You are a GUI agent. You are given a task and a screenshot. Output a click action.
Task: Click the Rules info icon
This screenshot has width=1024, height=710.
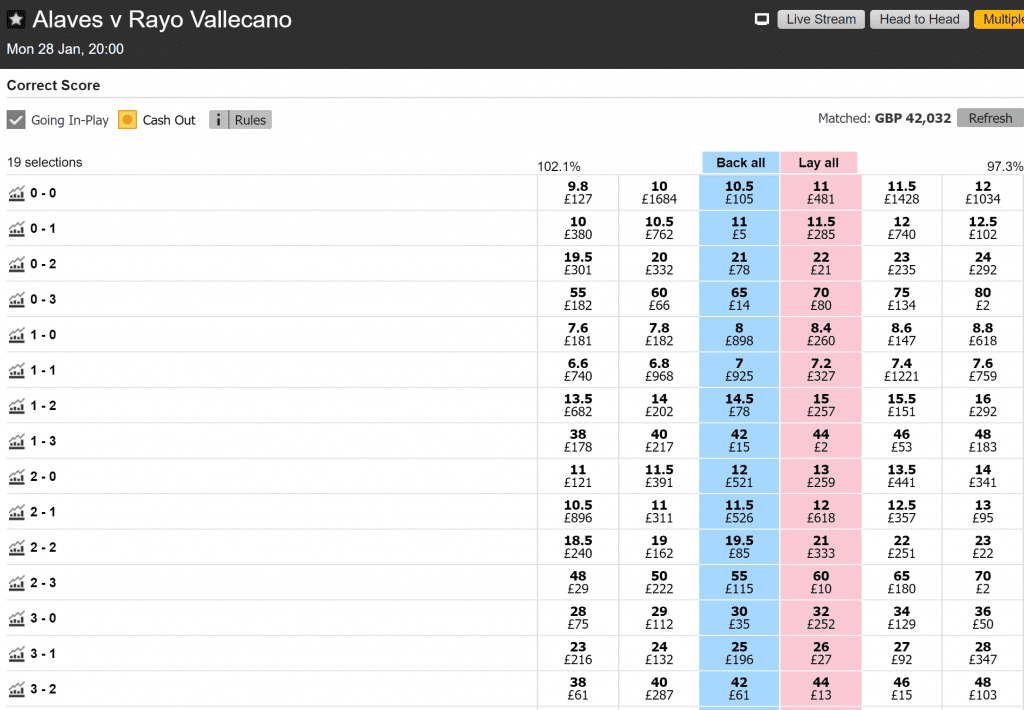pos(219,120)
